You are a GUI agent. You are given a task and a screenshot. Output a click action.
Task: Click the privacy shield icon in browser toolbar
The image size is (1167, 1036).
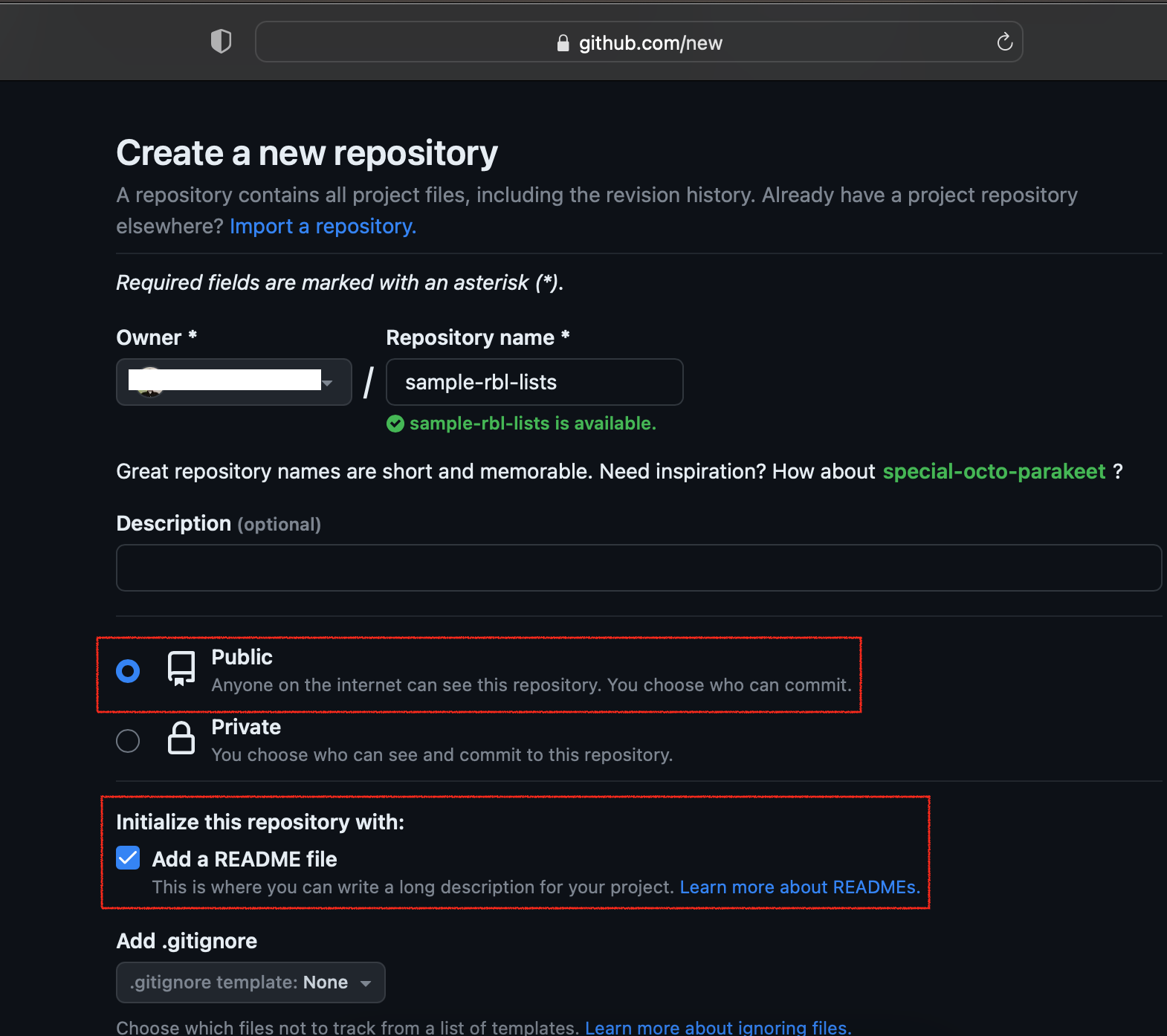[221, 42]
